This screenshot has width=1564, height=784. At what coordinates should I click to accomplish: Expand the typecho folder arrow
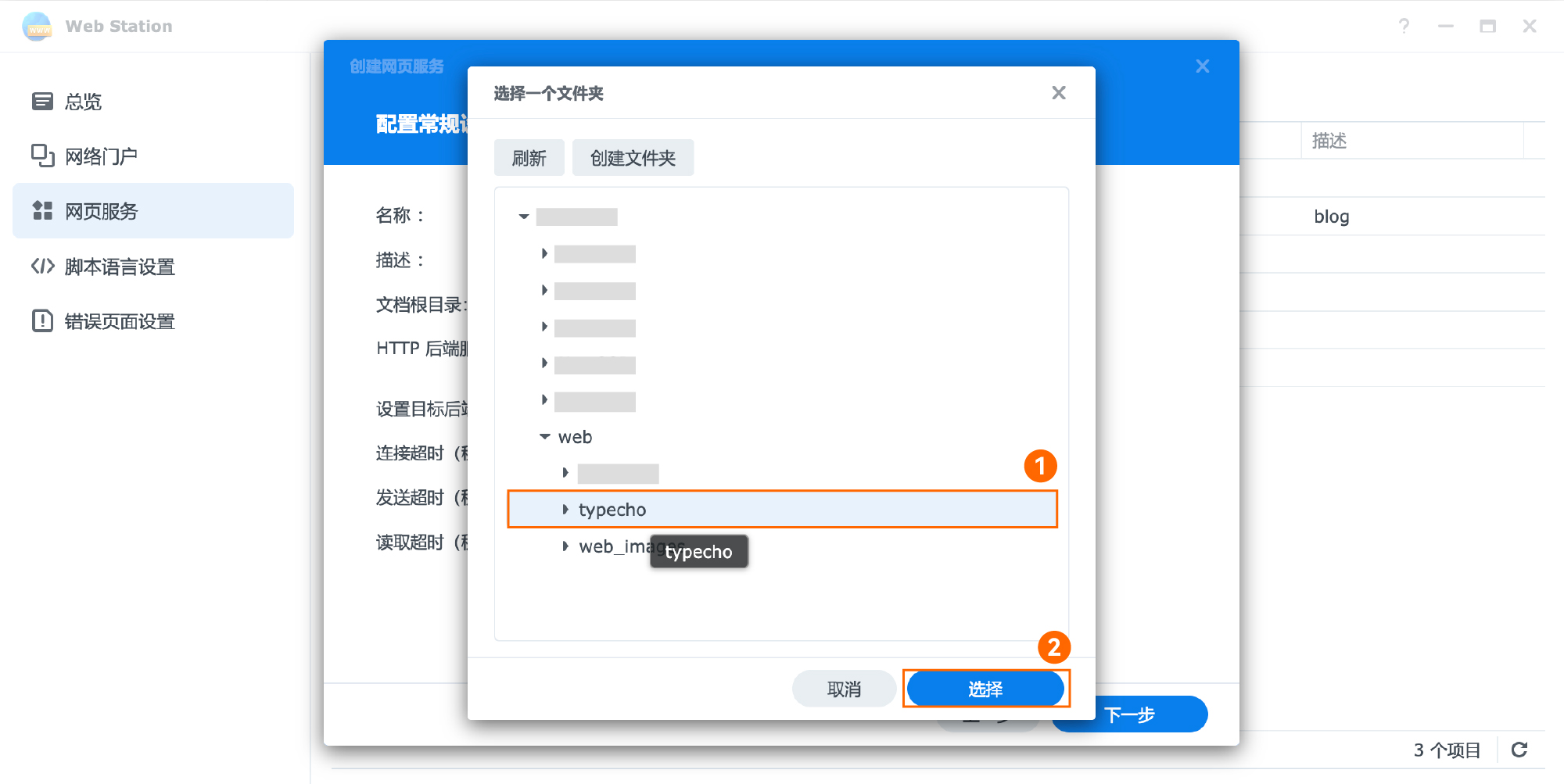(565, 510)
